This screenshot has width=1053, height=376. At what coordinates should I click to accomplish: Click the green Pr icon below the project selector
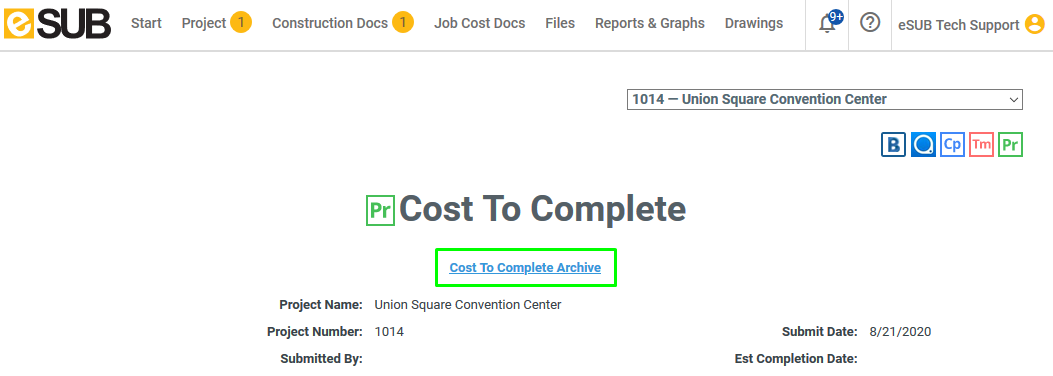click(x=1010, y=144)
